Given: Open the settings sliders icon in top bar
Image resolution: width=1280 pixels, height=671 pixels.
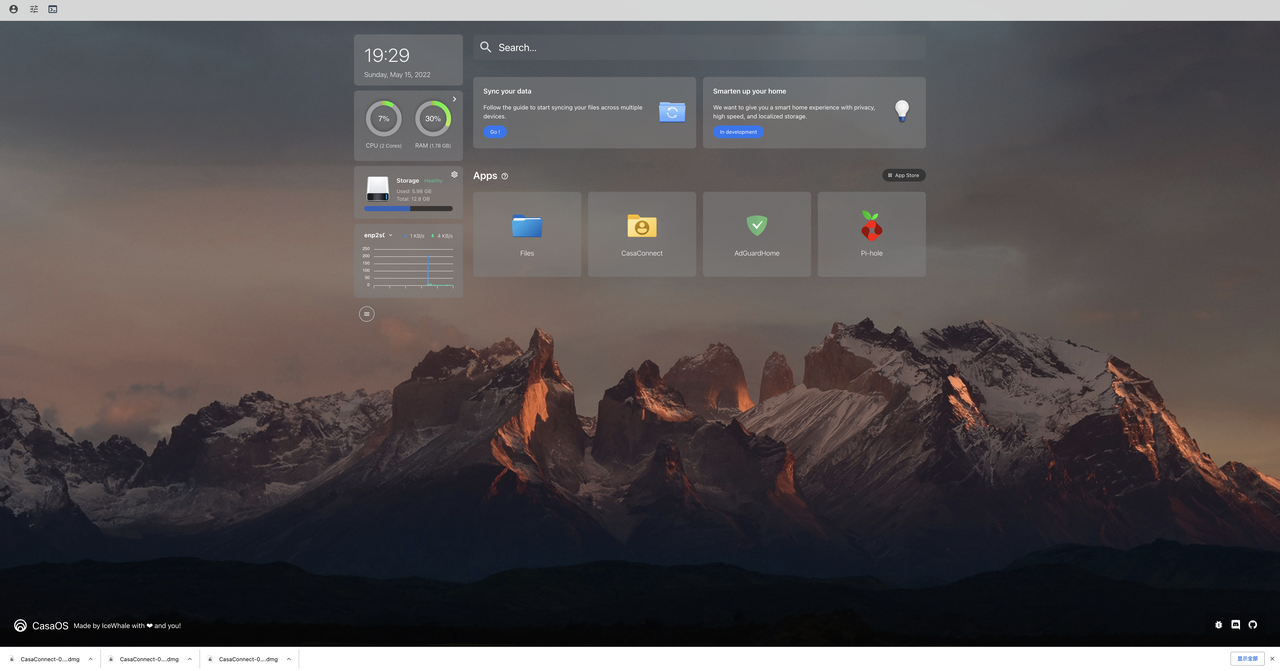Looking at the screenshot, I should tap(33, 9).
